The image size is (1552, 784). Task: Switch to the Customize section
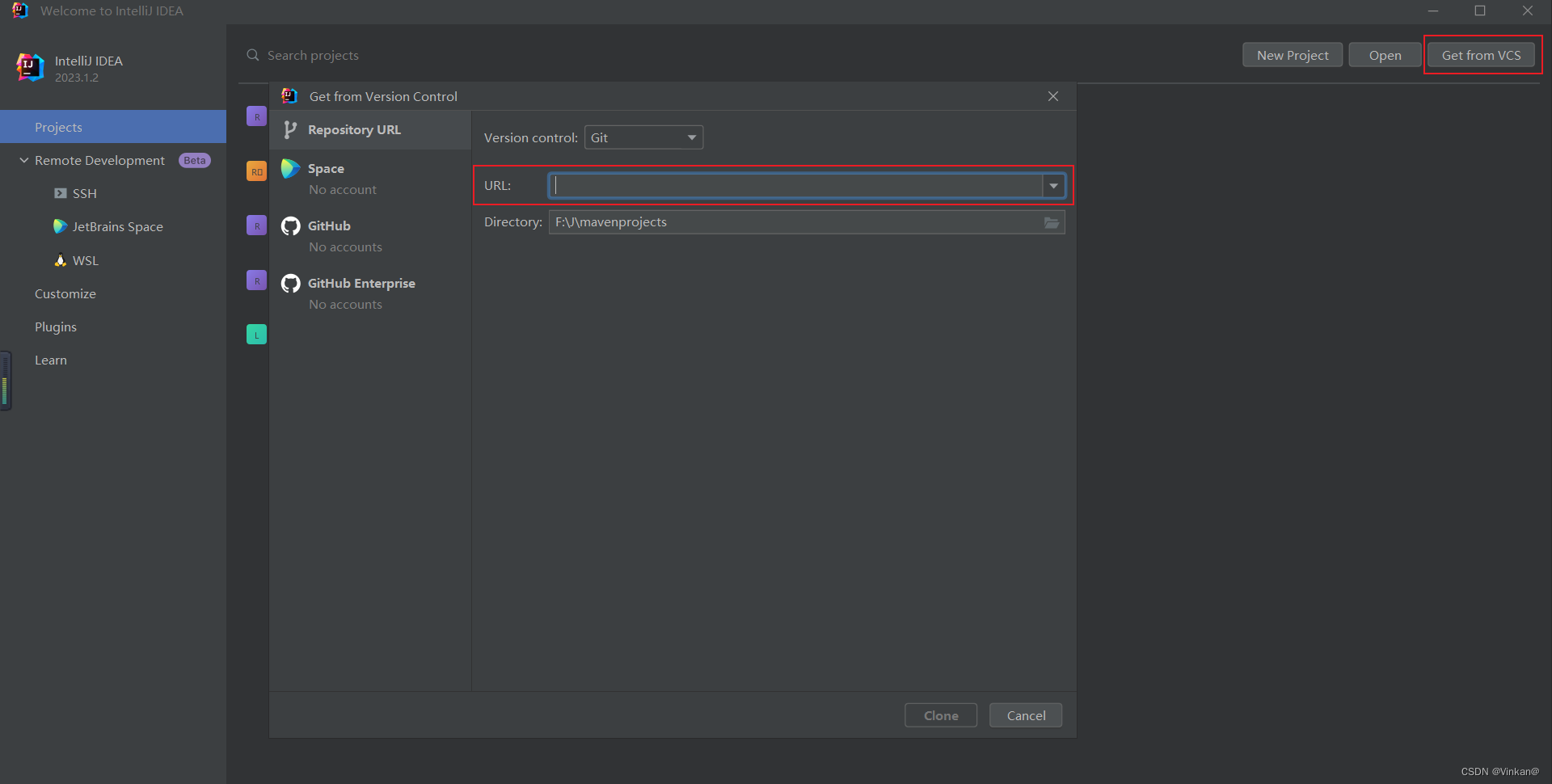point(65,293)
